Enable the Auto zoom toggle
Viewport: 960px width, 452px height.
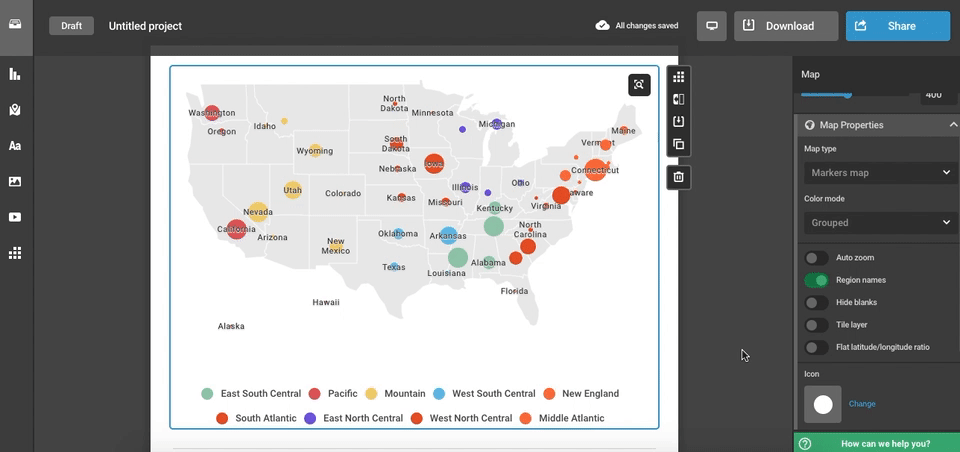pyautogui.click(x=817, y=258)
